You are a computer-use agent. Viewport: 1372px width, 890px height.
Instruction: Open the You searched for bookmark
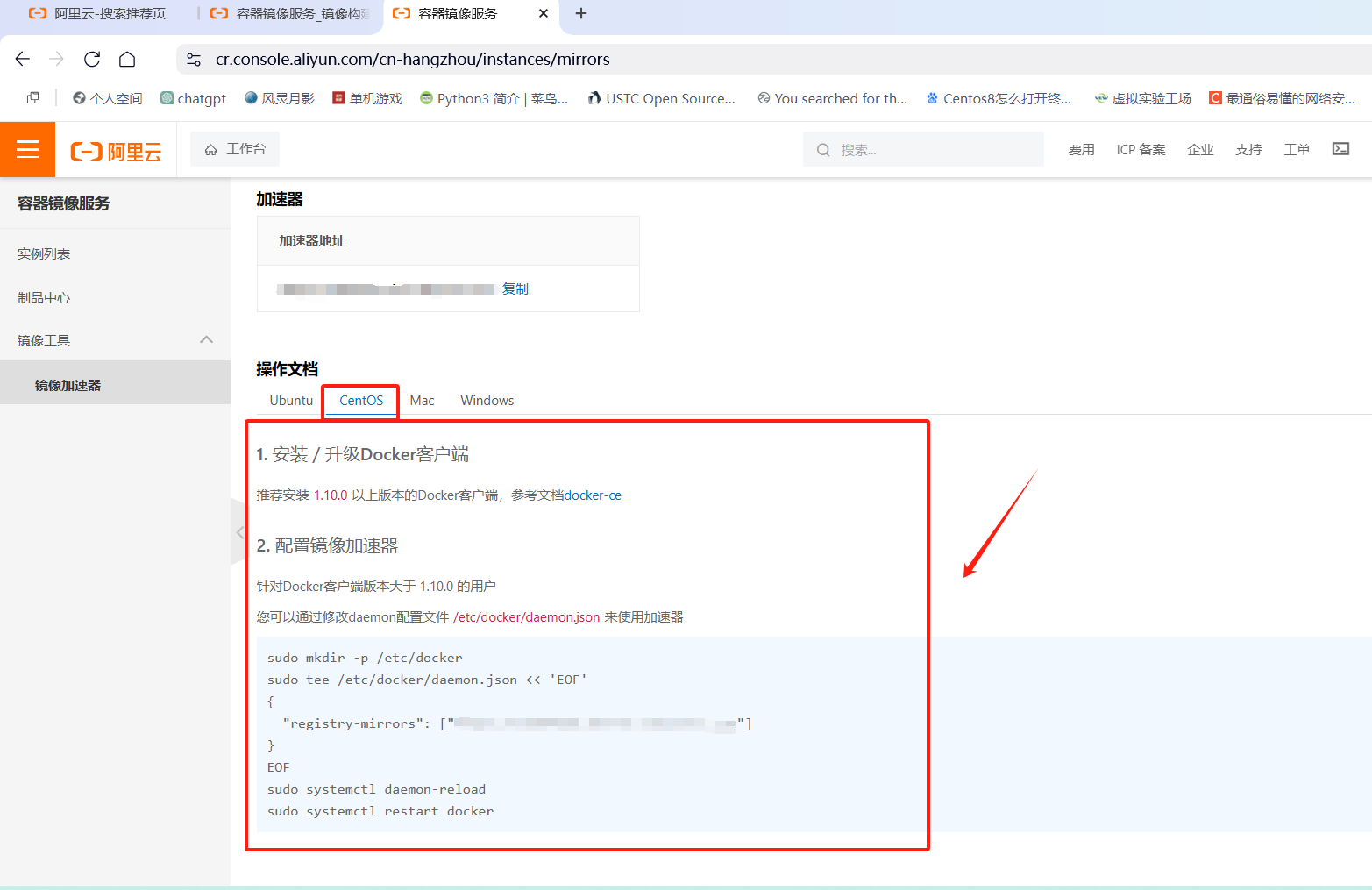[x=832, y=98]
